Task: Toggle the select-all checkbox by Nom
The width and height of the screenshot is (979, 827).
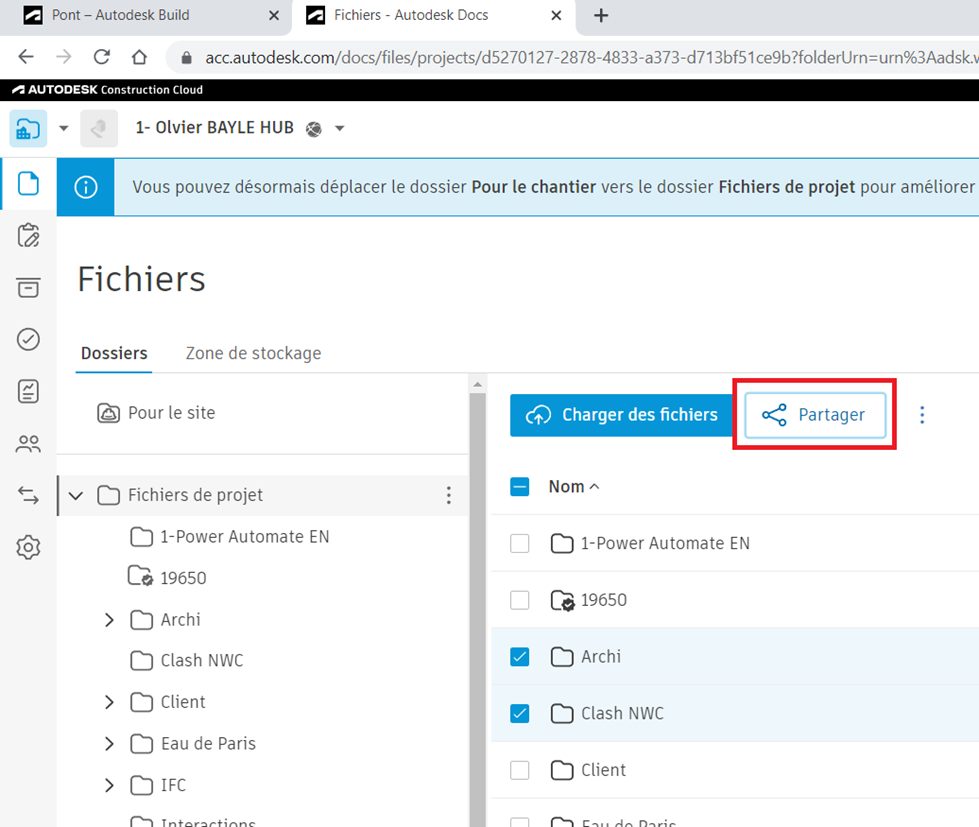Action: click(x=519, y=486)
